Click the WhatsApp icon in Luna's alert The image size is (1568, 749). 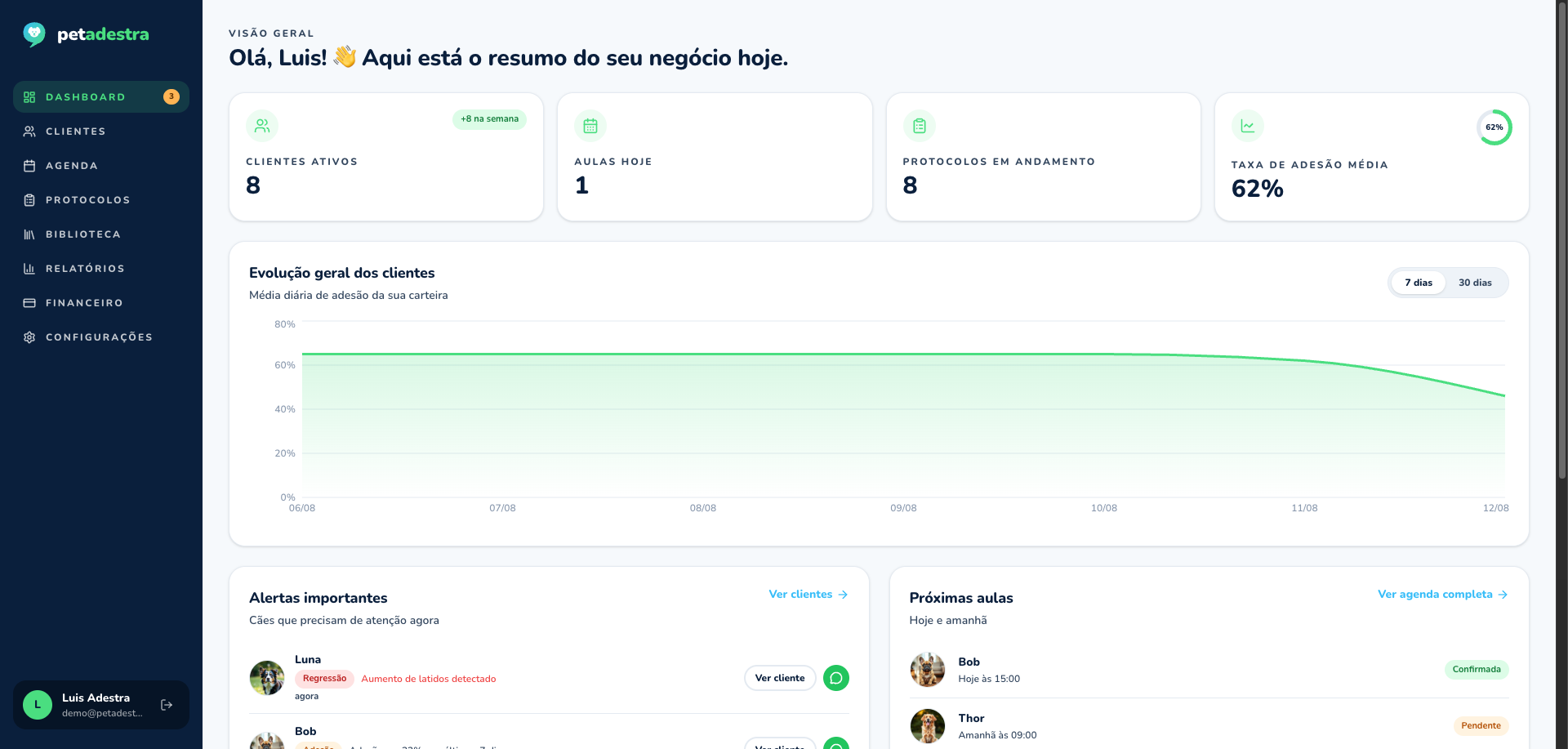(x=836, y=678)
